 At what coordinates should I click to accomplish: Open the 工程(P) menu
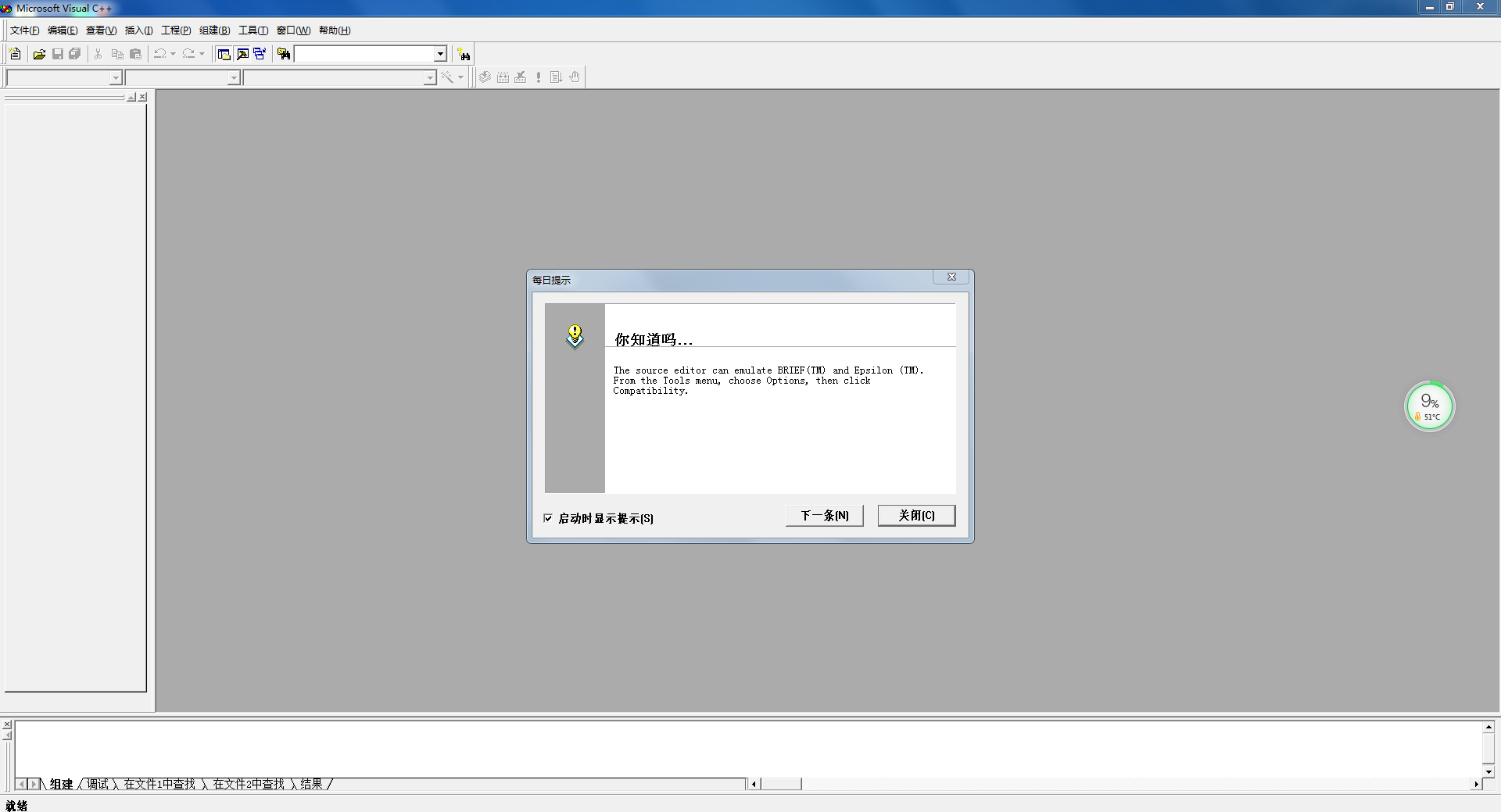pos(176,30)
